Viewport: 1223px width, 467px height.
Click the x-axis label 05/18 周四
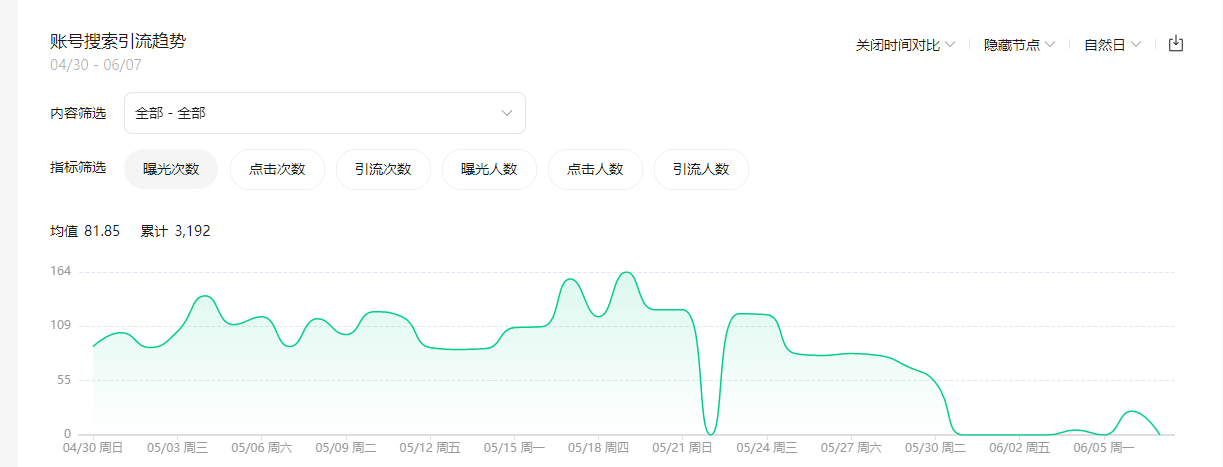[598, 450]
